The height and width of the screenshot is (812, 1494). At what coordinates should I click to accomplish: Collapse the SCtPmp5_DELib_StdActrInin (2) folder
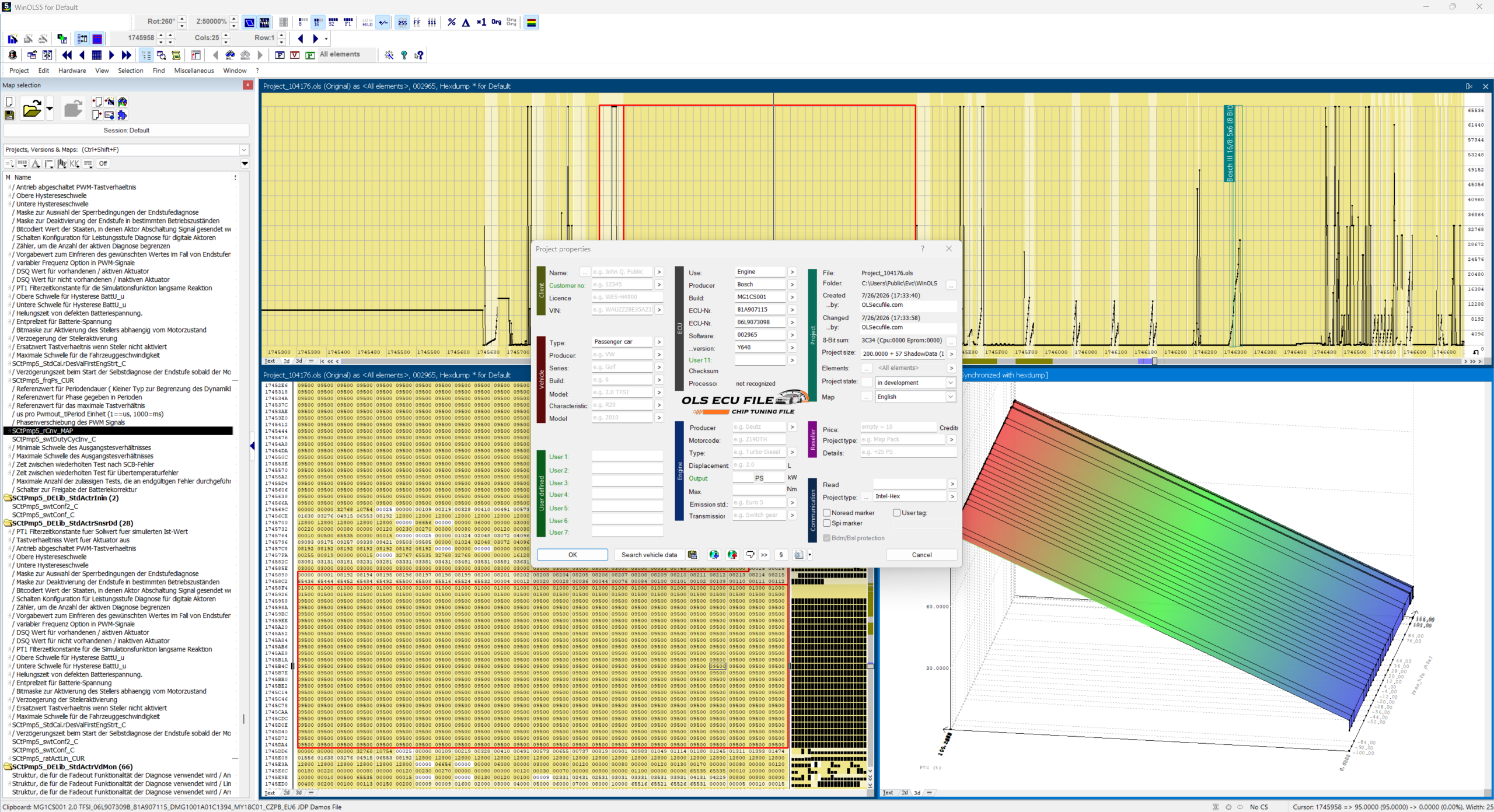8,498
